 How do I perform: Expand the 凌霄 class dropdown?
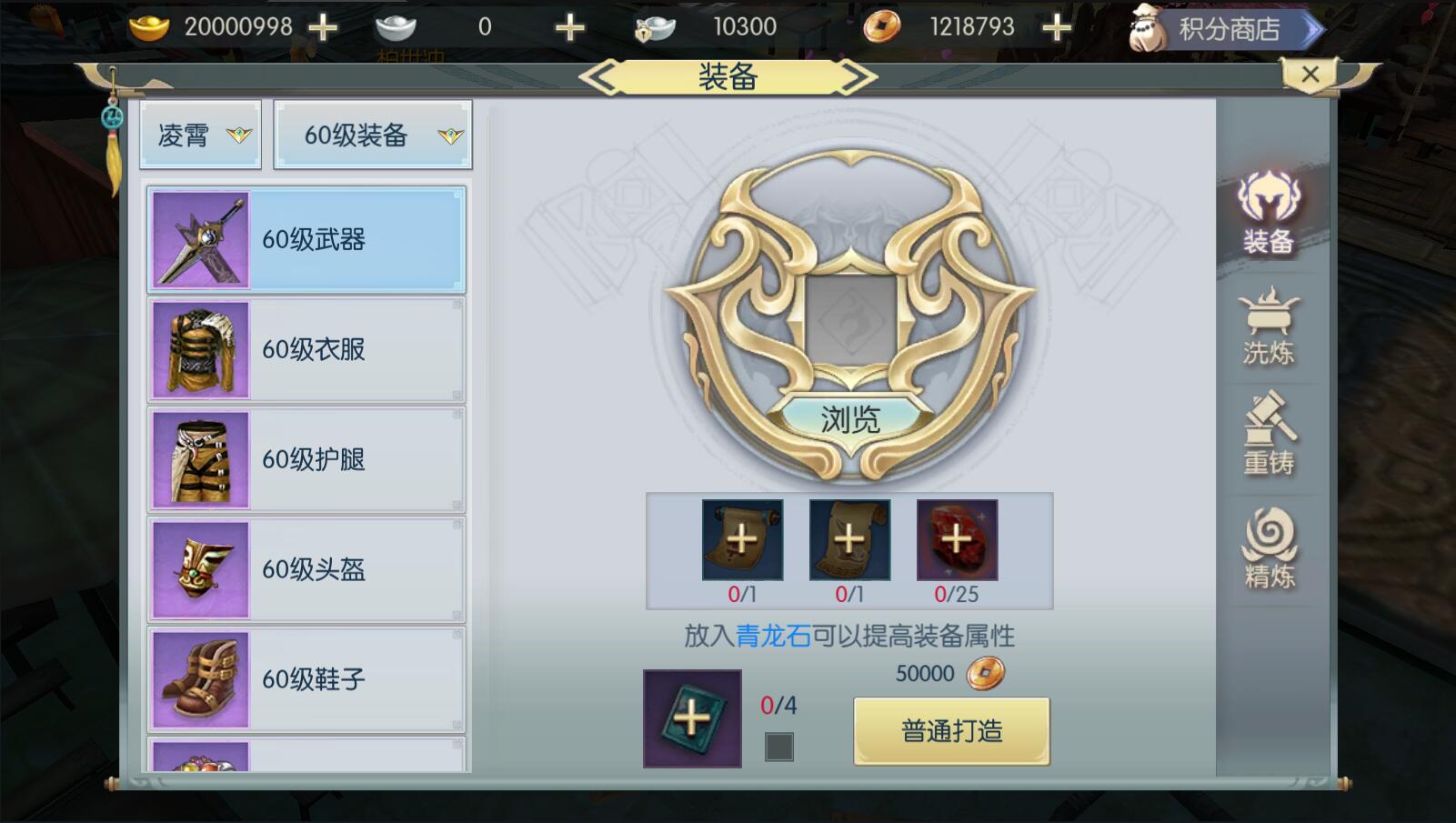click(x=200, y=135)
